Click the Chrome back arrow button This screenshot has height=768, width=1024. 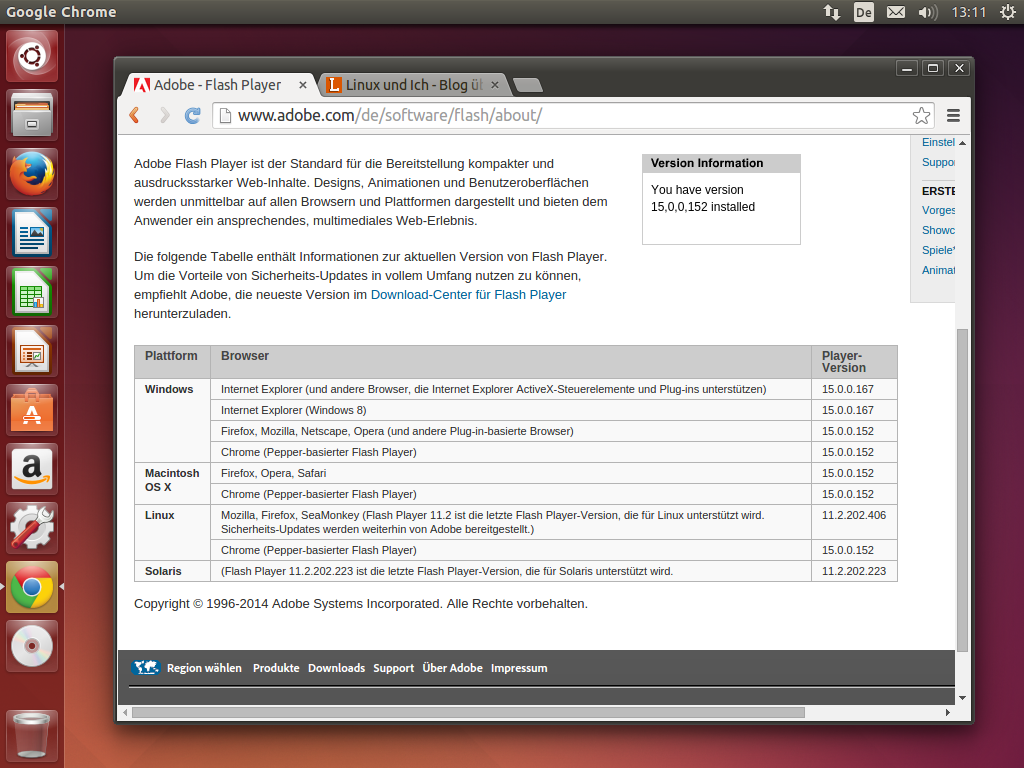pos(135,115)
